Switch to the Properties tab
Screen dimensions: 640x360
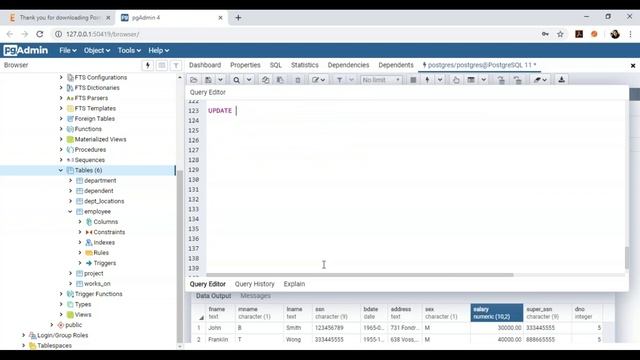click(x=245, y=65)
